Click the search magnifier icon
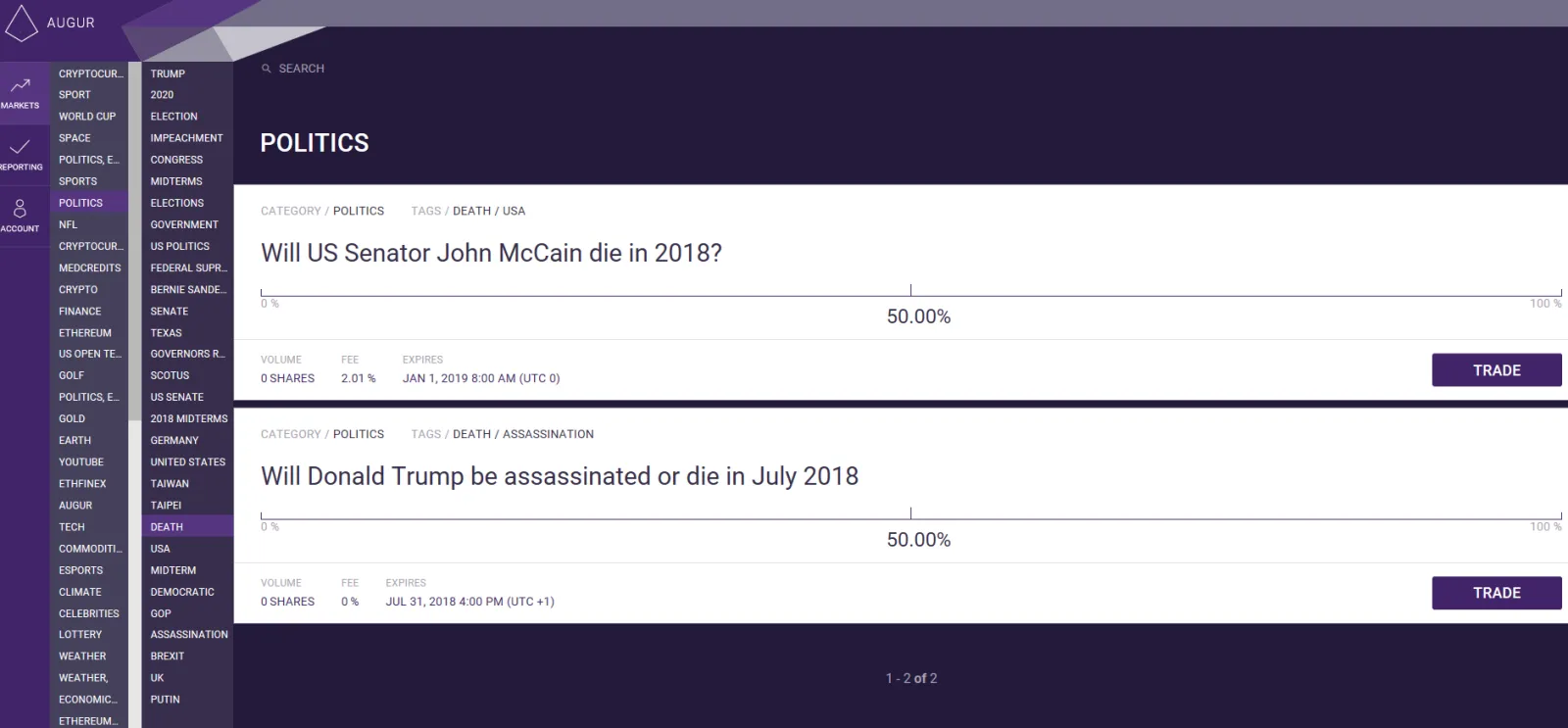Screen dimensions: 1568x728 point(266,68)
